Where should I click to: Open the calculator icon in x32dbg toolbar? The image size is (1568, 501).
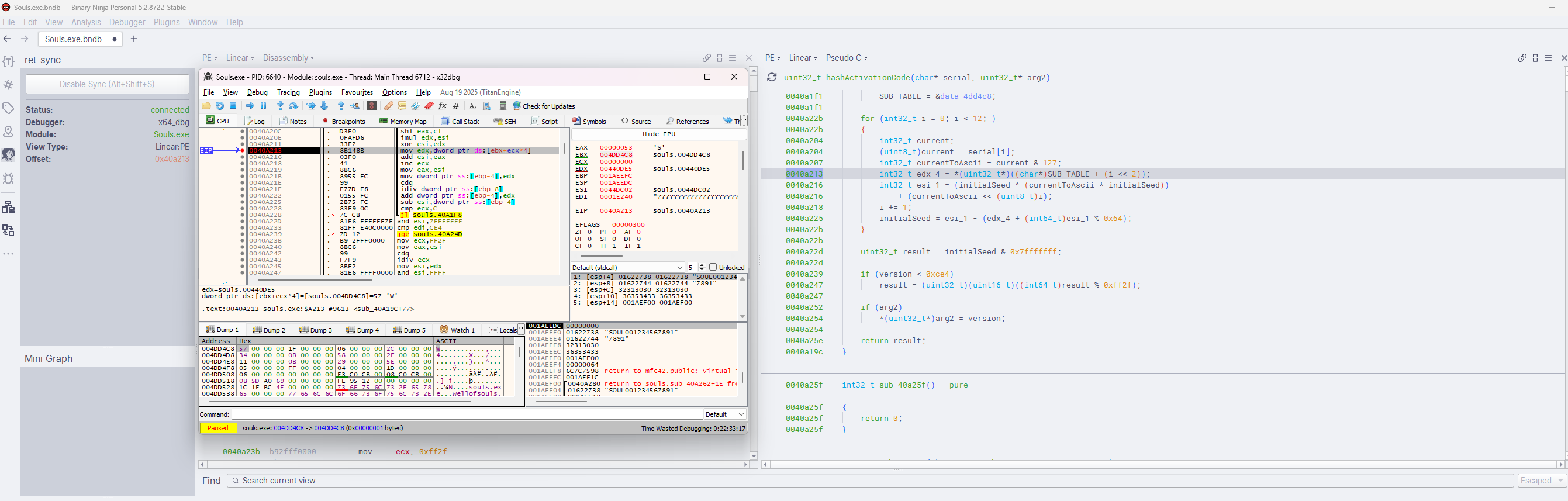[x=503, y=106]
